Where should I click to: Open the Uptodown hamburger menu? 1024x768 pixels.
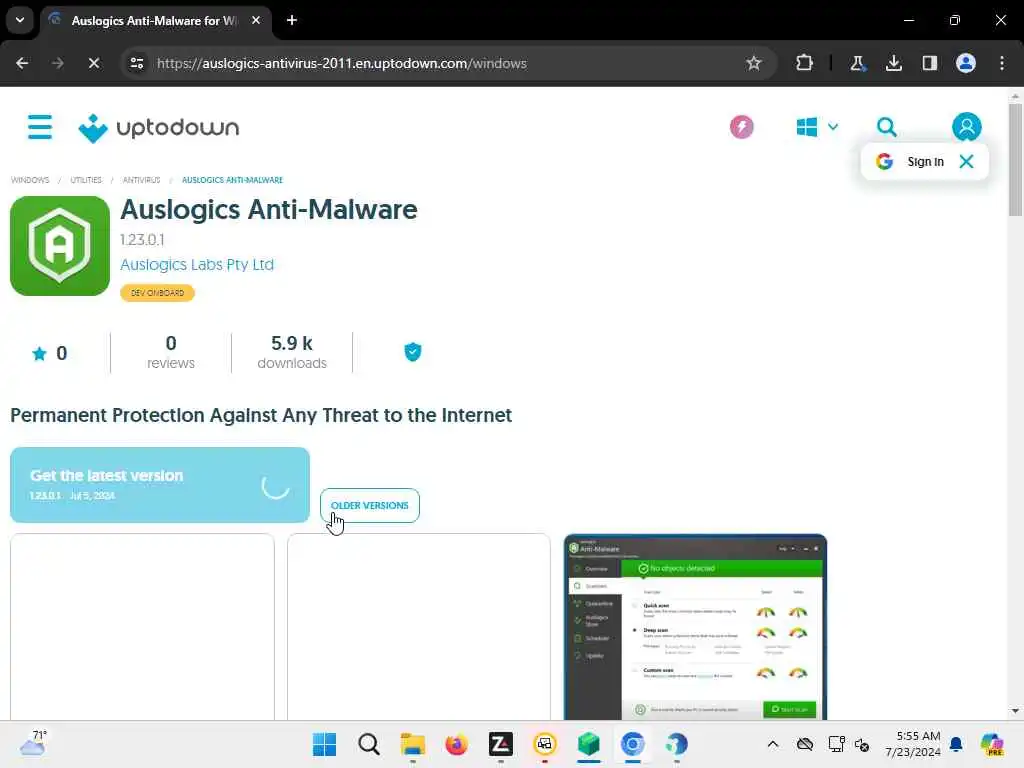pos(40,127)
